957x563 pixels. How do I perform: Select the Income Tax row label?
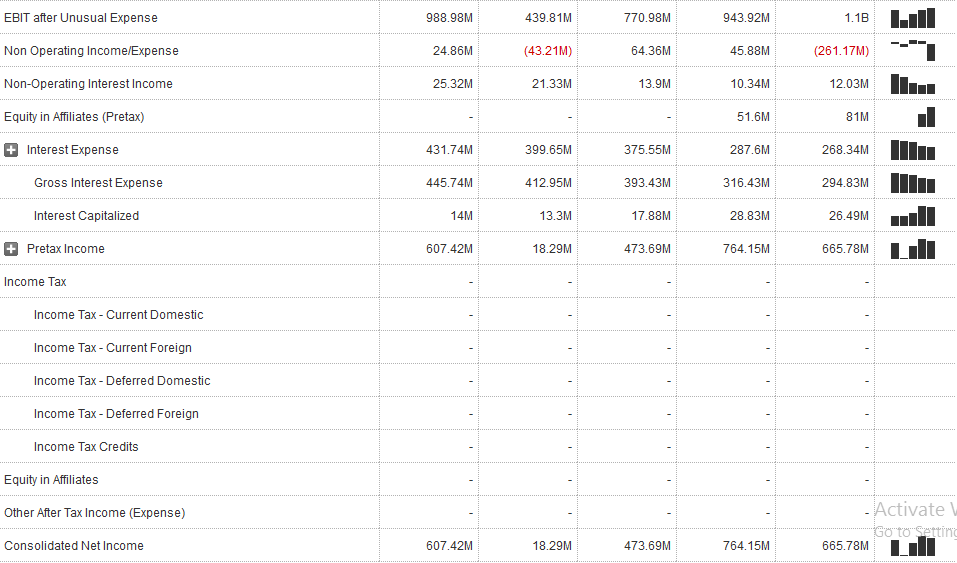tap(35, 282)
